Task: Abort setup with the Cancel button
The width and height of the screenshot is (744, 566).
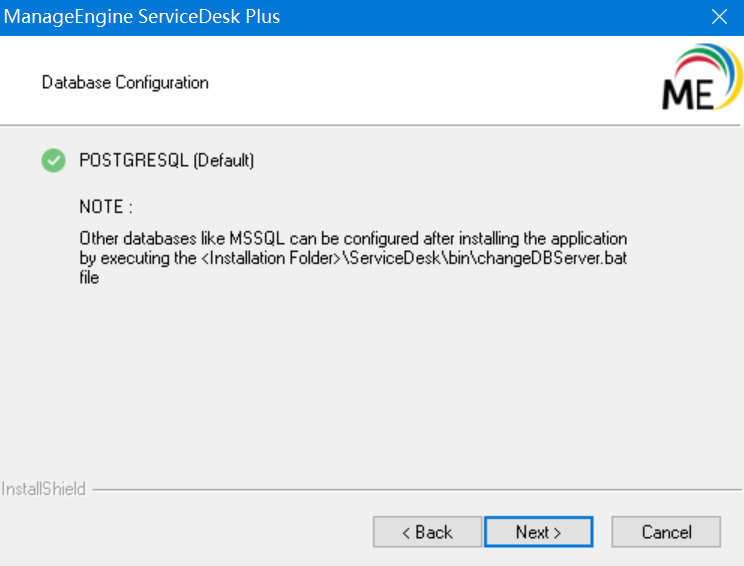Action: pos(666,532)
